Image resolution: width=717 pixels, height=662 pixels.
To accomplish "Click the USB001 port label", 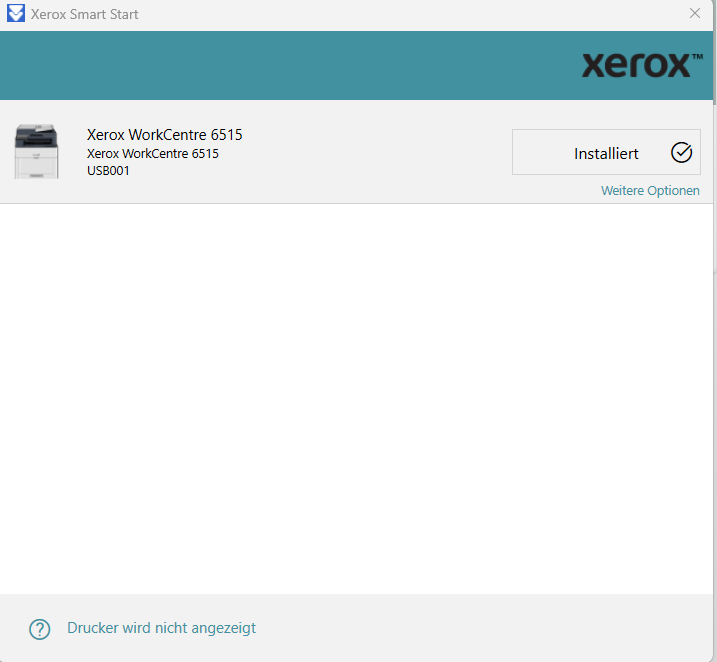I will pyautogui.click(x=108, y=171).
